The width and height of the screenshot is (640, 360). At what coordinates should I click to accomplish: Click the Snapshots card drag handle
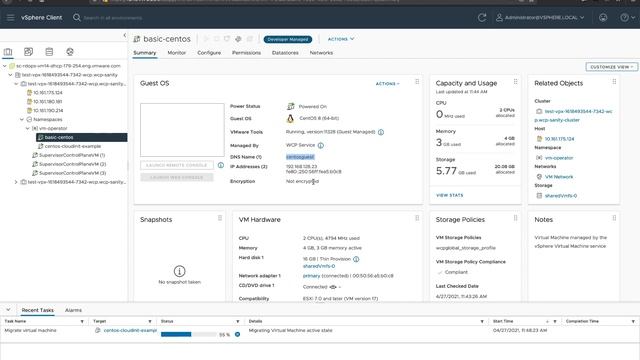tap(220, 218)
